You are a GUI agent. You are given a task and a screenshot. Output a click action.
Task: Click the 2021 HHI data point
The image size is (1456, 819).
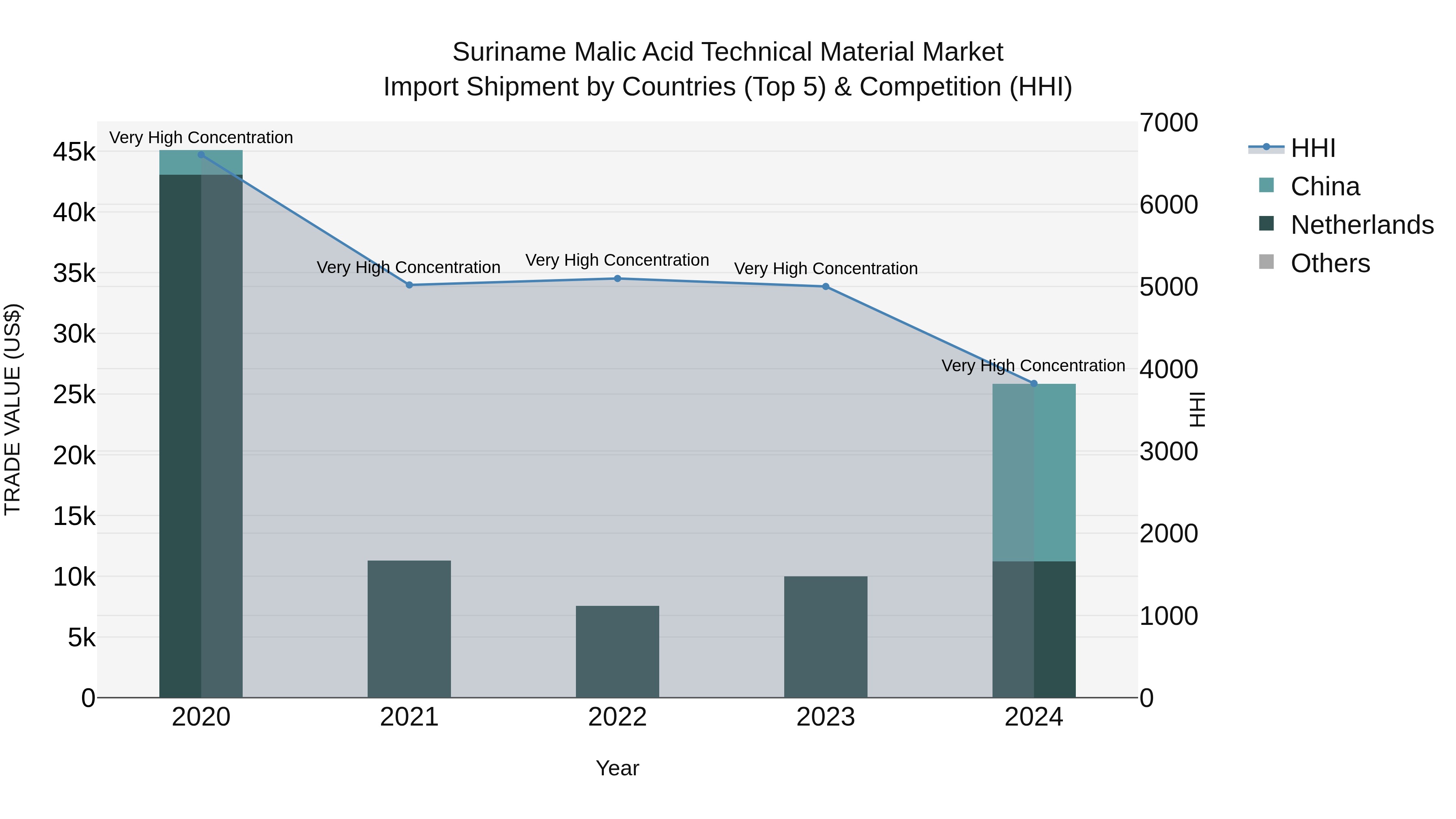click(409, 285)
